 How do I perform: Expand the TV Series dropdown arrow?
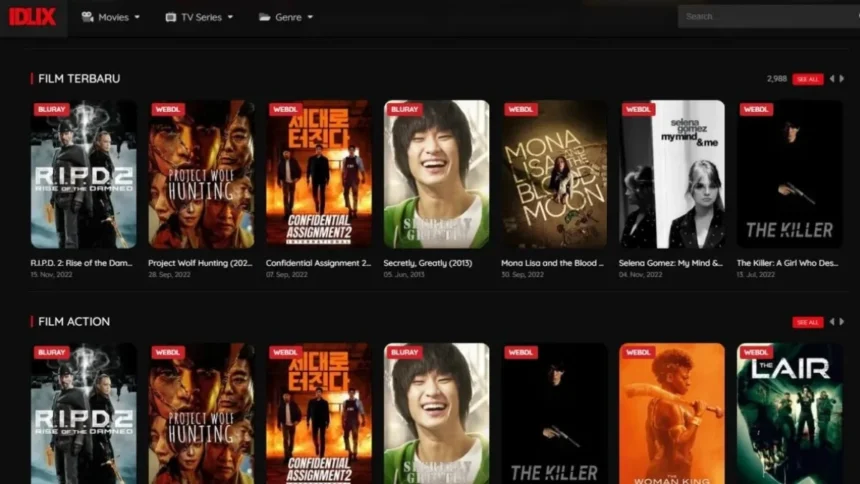(x=230, y=17)
